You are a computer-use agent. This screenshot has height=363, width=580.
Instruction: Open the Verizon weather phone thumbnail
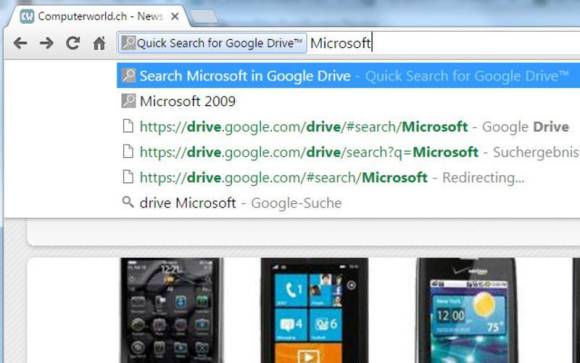(x=466, y=310)
